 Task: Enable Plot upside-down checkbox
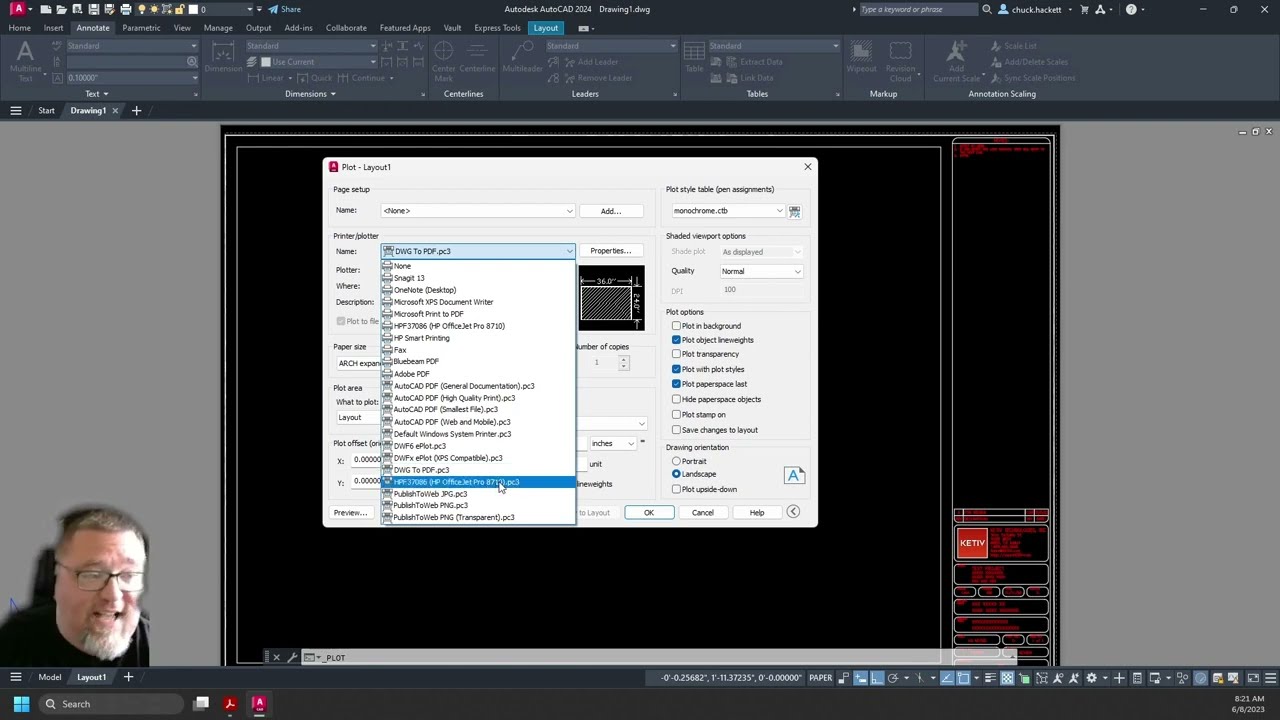point(677,489)
